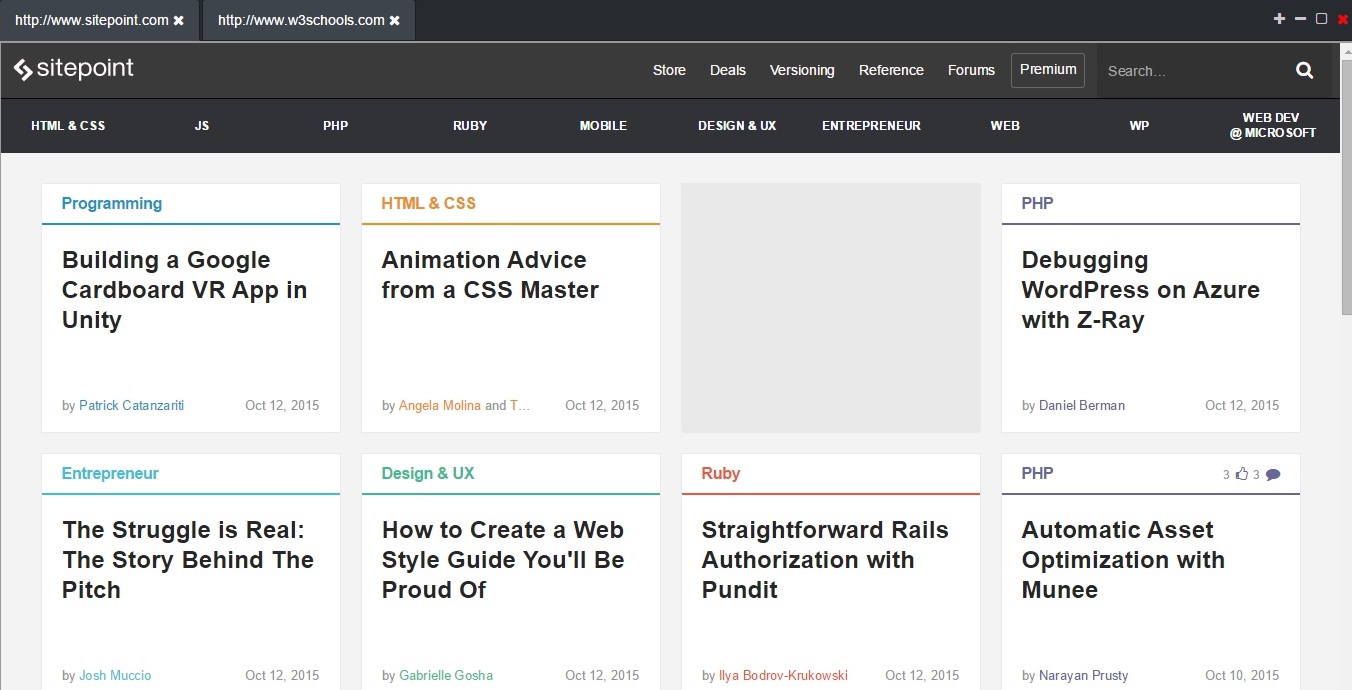Navigate to the RUBY category

pos(470,125)
